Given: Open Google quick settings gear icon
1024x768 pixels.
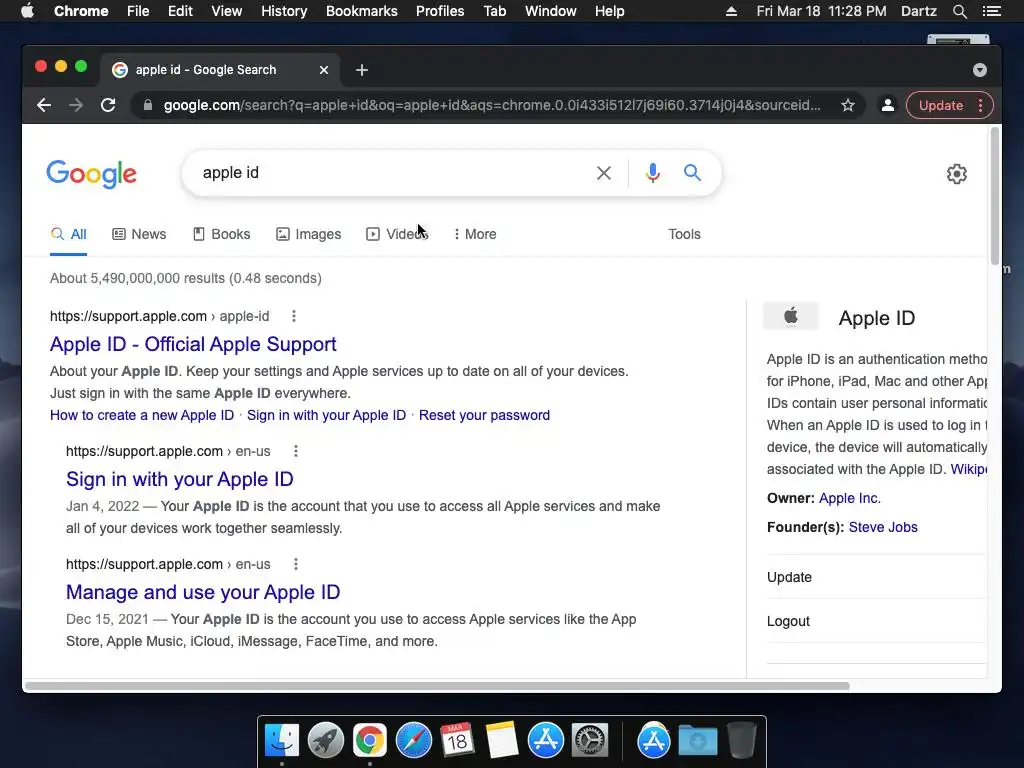Looking at the screenshot, I should (x=957, y=174).
